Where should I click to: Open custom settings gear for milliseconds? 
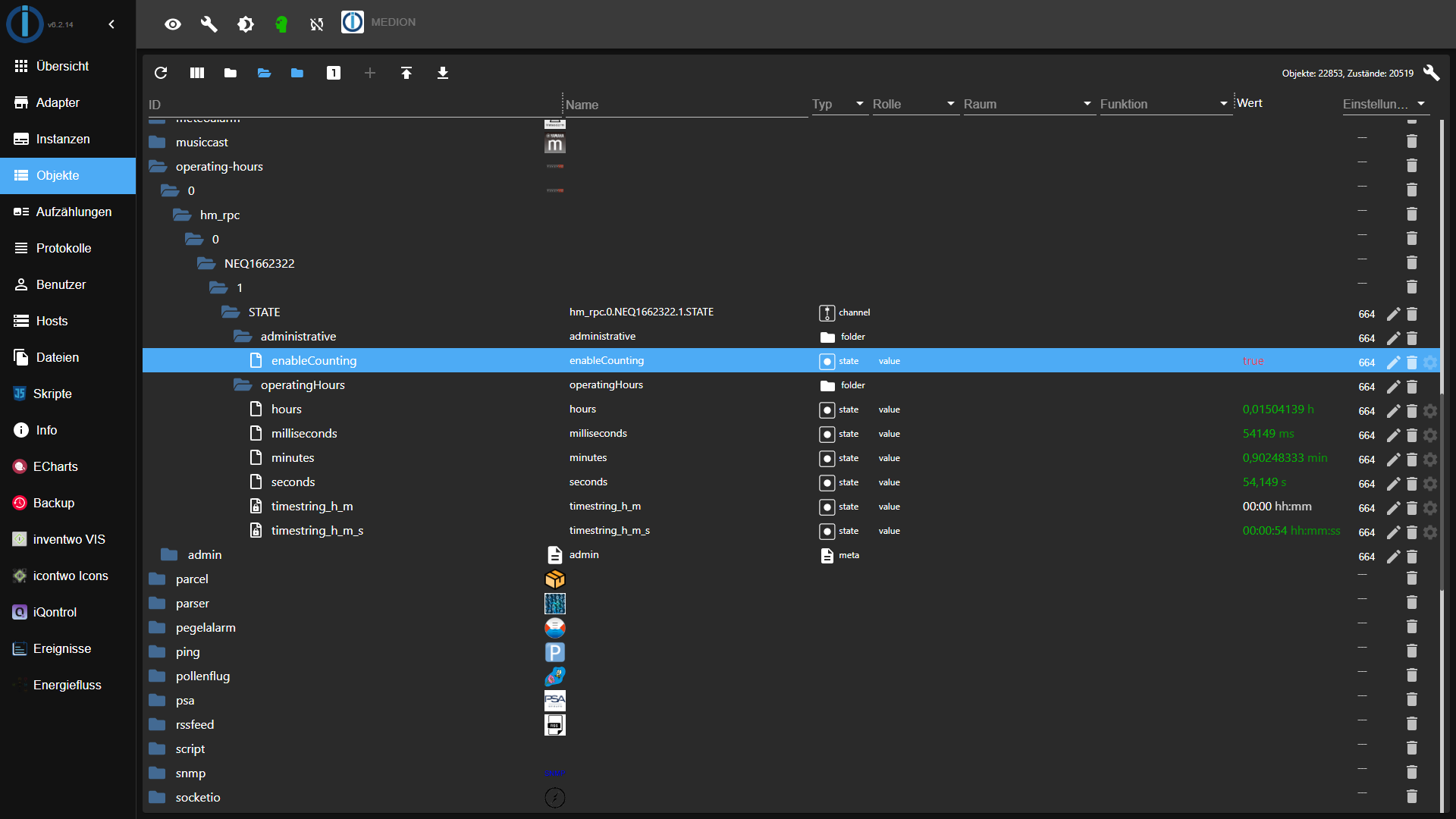[1430, 435]
